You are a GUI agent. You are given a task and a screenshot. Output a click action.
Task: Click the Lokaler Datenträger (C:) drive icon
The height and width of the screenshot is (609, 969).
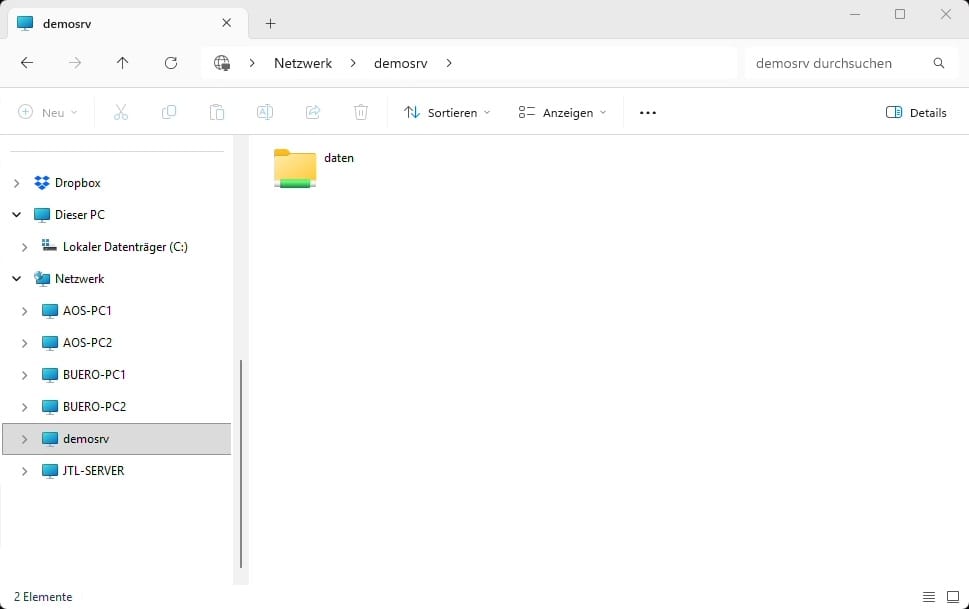tap(49, 246)
